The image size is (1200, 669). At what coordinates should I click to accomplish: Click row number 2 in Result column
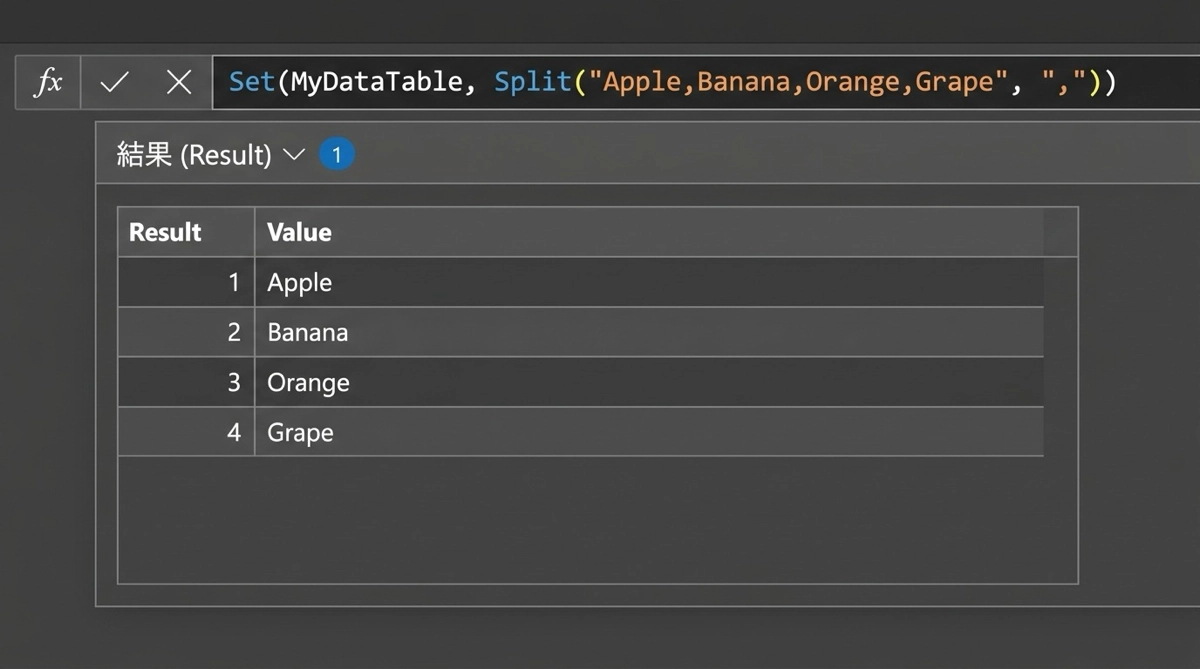[233, 333]
